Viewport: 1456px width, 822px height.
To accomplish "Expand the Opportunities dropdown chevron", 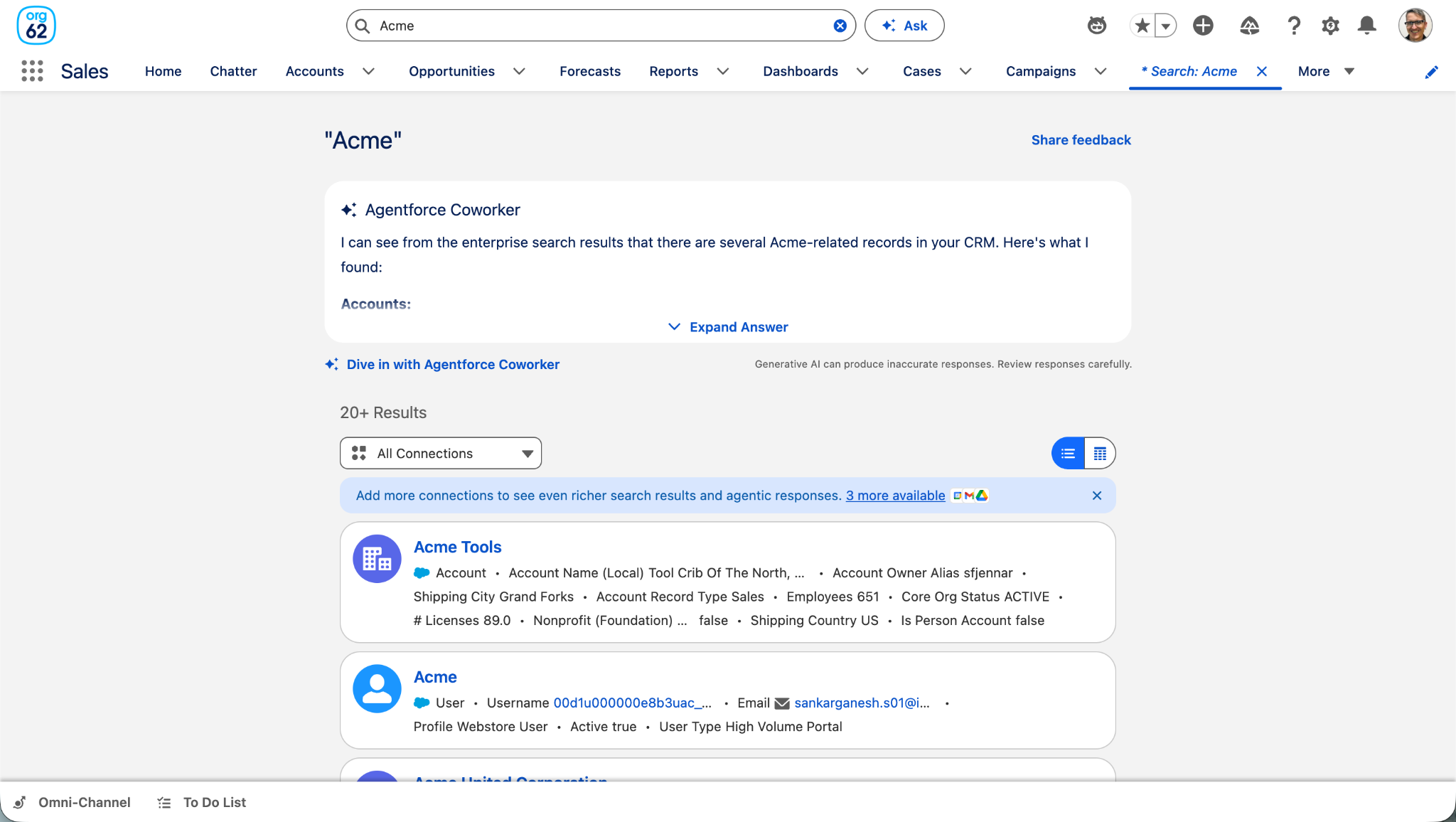I will click(x=519, y=71).
